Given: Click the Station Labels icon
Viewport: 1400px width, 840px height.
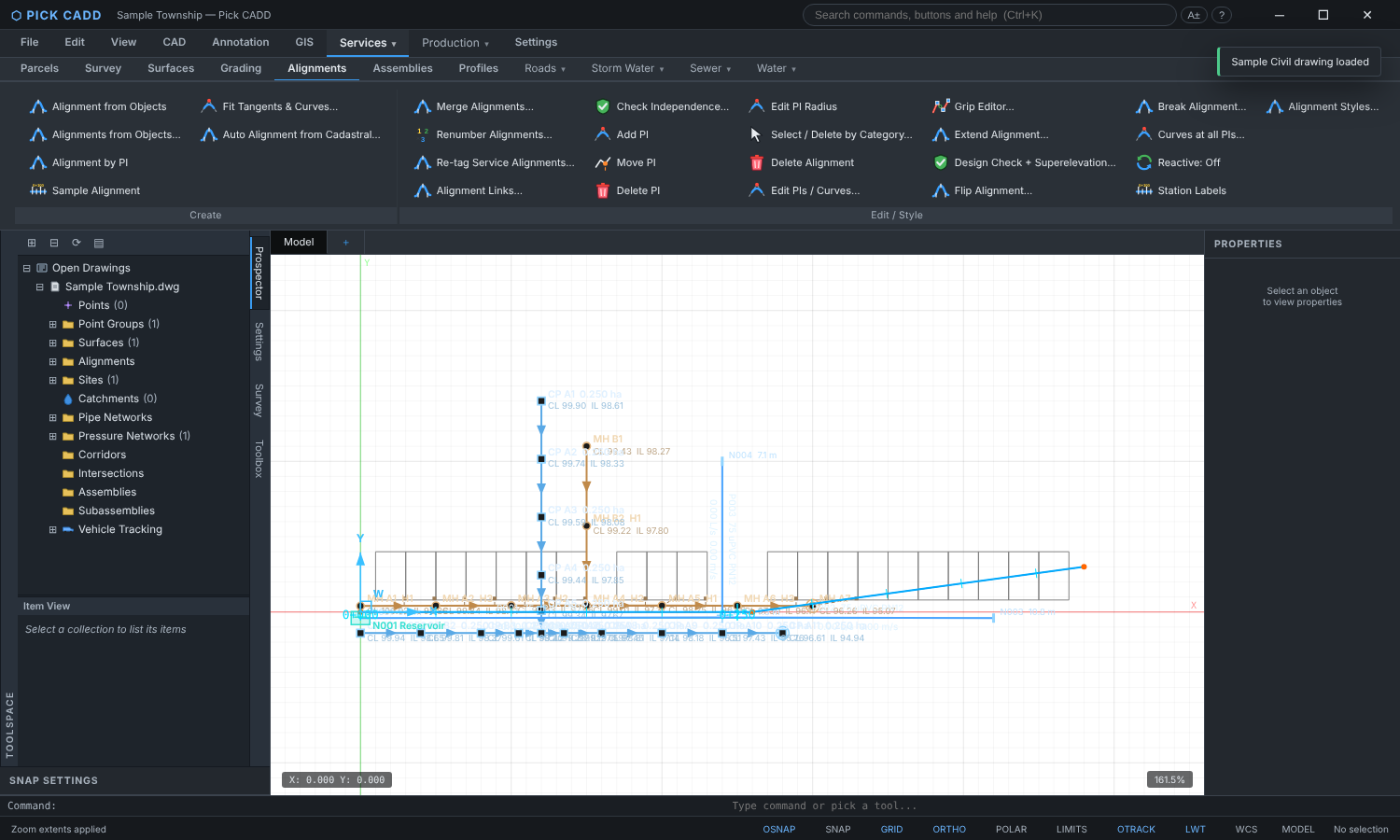Looking at the screenshot, I should coord(1144,190).
